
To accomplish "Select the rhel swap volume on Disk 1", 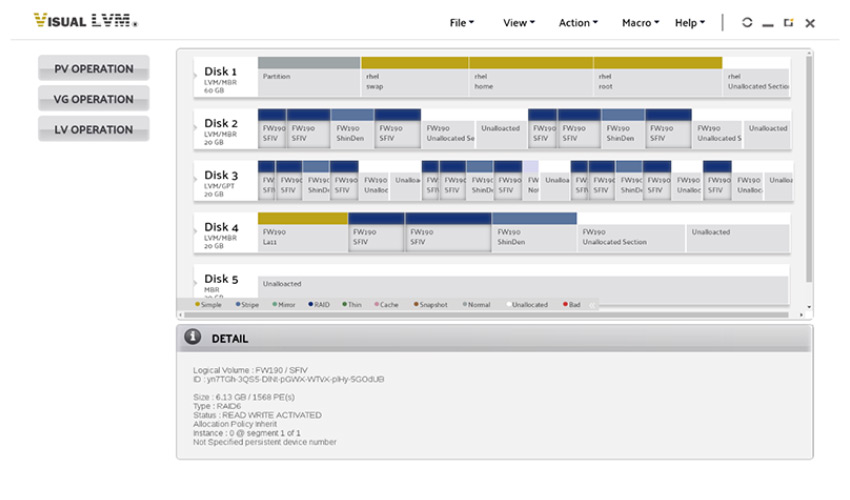I will 414,79.
